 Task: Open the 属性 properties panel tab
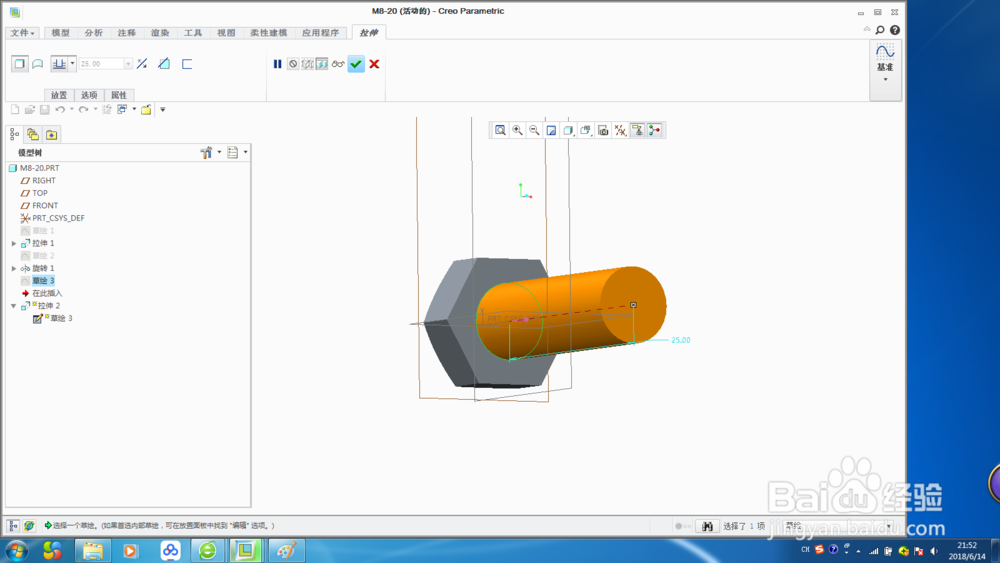[119, 95]
